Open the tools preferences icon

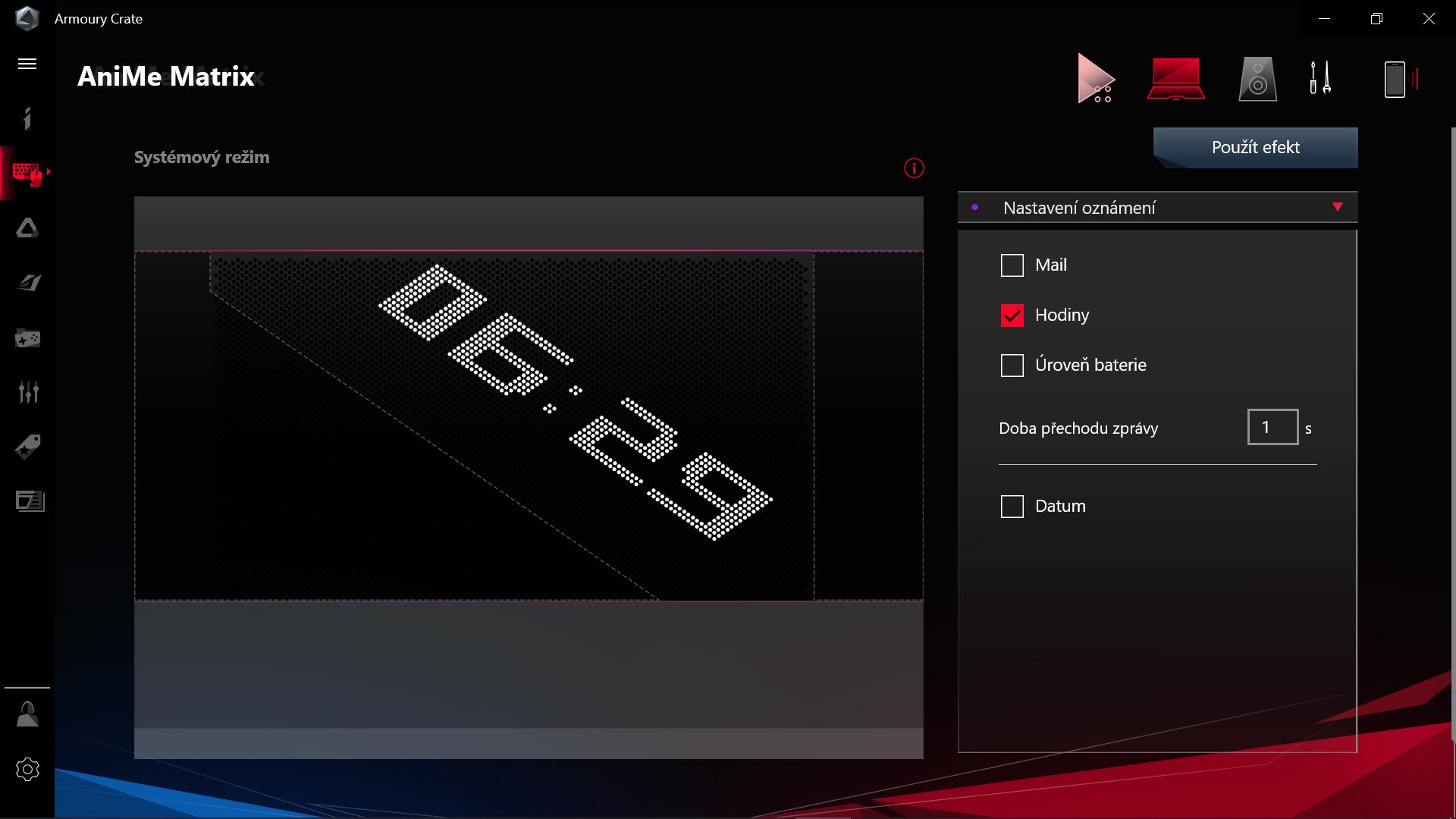click(1320, 77)
